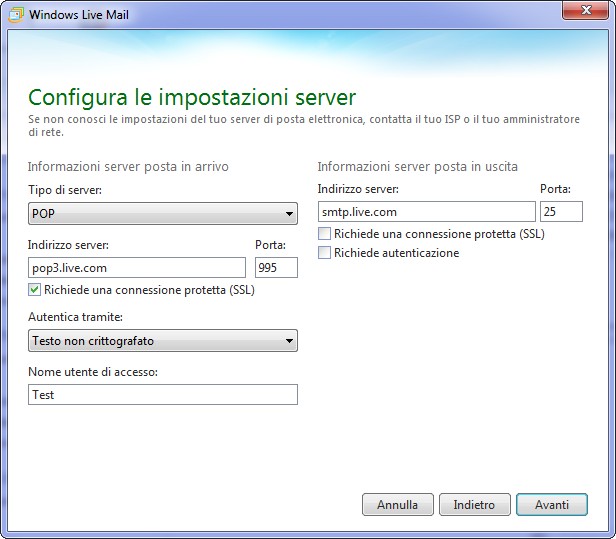Open the Autentica tramite dropdown
The height and width of the screenshot is (539, 616).
163,341
